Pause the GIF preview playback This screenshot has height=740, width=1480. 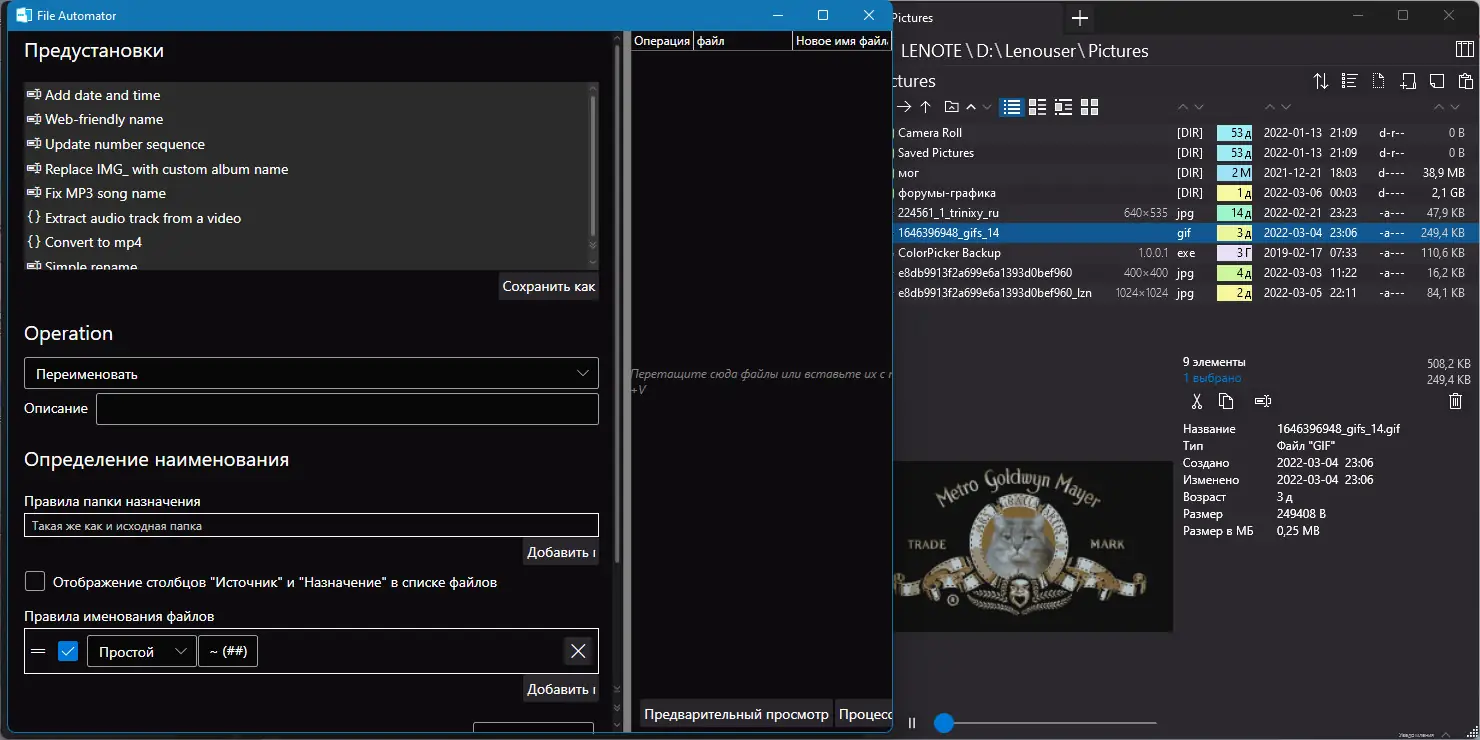[912, 723]
